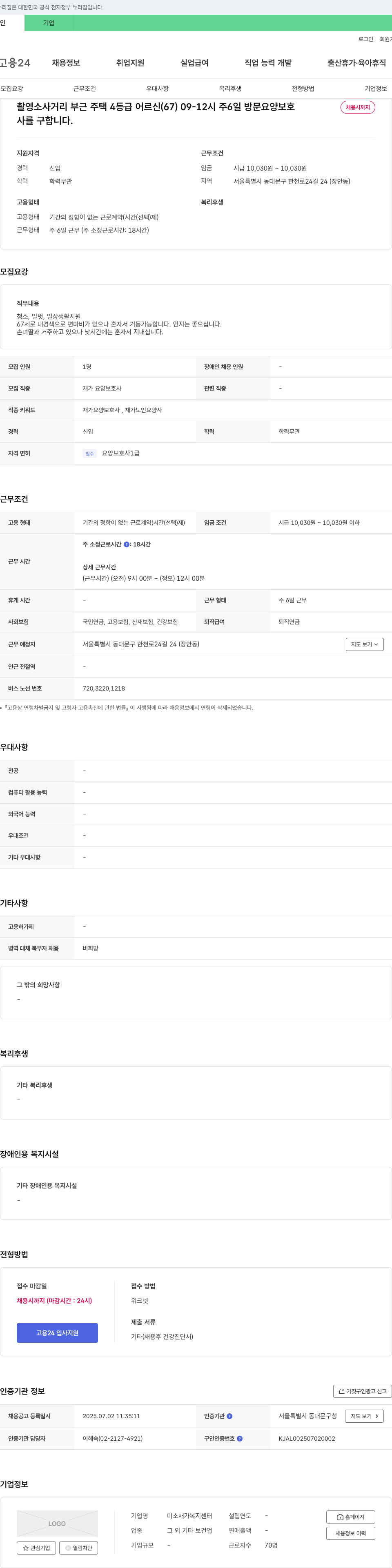Click the 비희망 military service value
The height and width of the screenshot is (1568, 392).
(91, 948)
